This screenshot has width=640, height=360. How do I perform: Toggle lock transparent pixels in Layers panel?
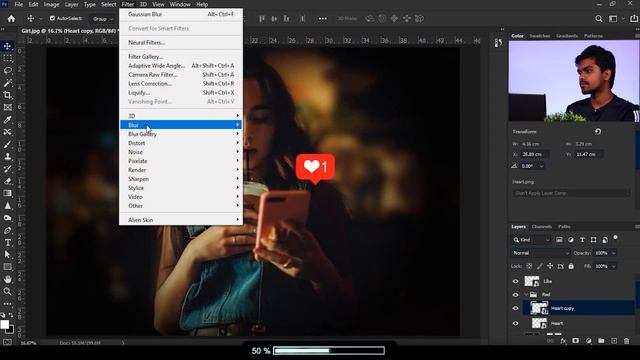529,266
